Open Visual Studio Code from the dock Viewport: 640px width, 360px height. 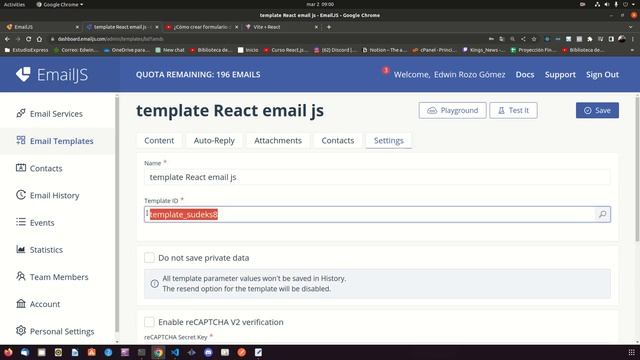(175, 352)
